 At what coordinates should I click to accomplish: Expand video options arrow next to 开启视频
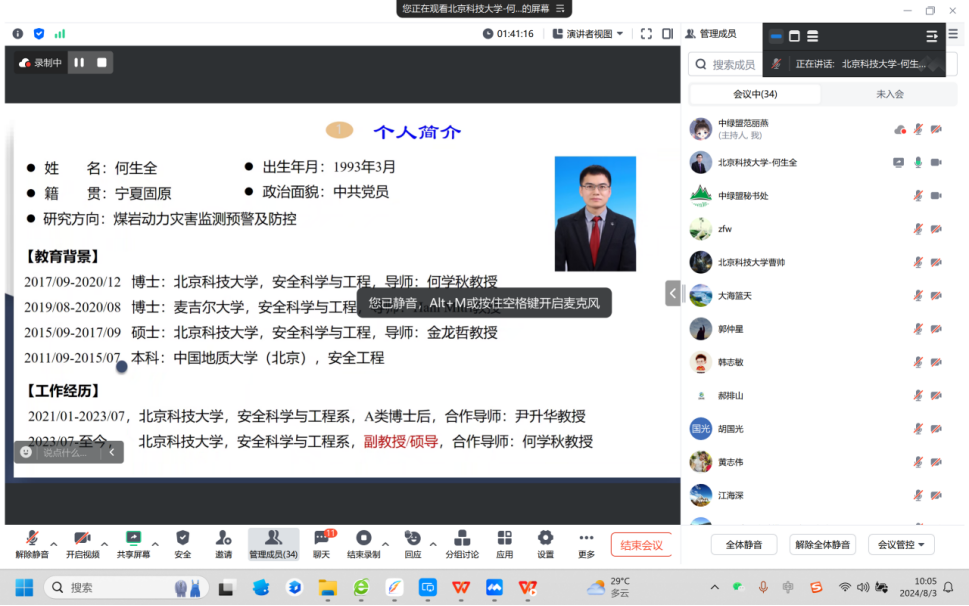(104, 544)
